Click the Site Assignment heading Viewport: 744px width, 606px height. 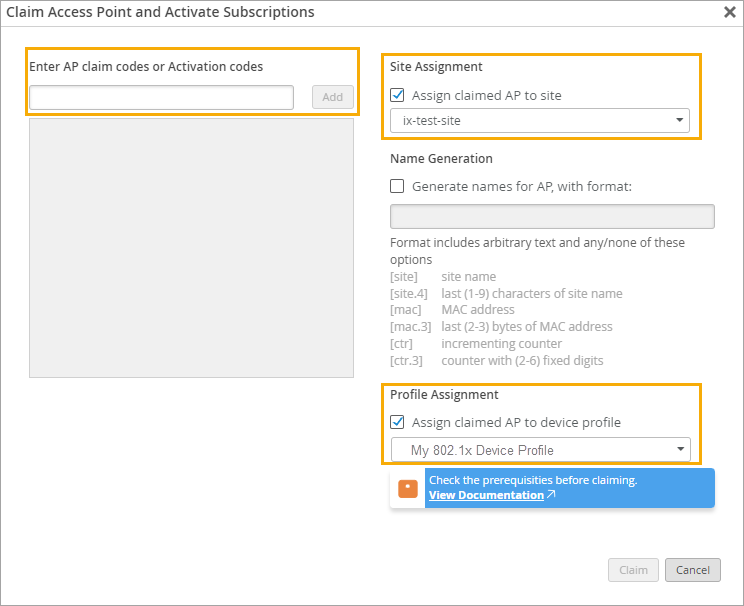(436, 67)
